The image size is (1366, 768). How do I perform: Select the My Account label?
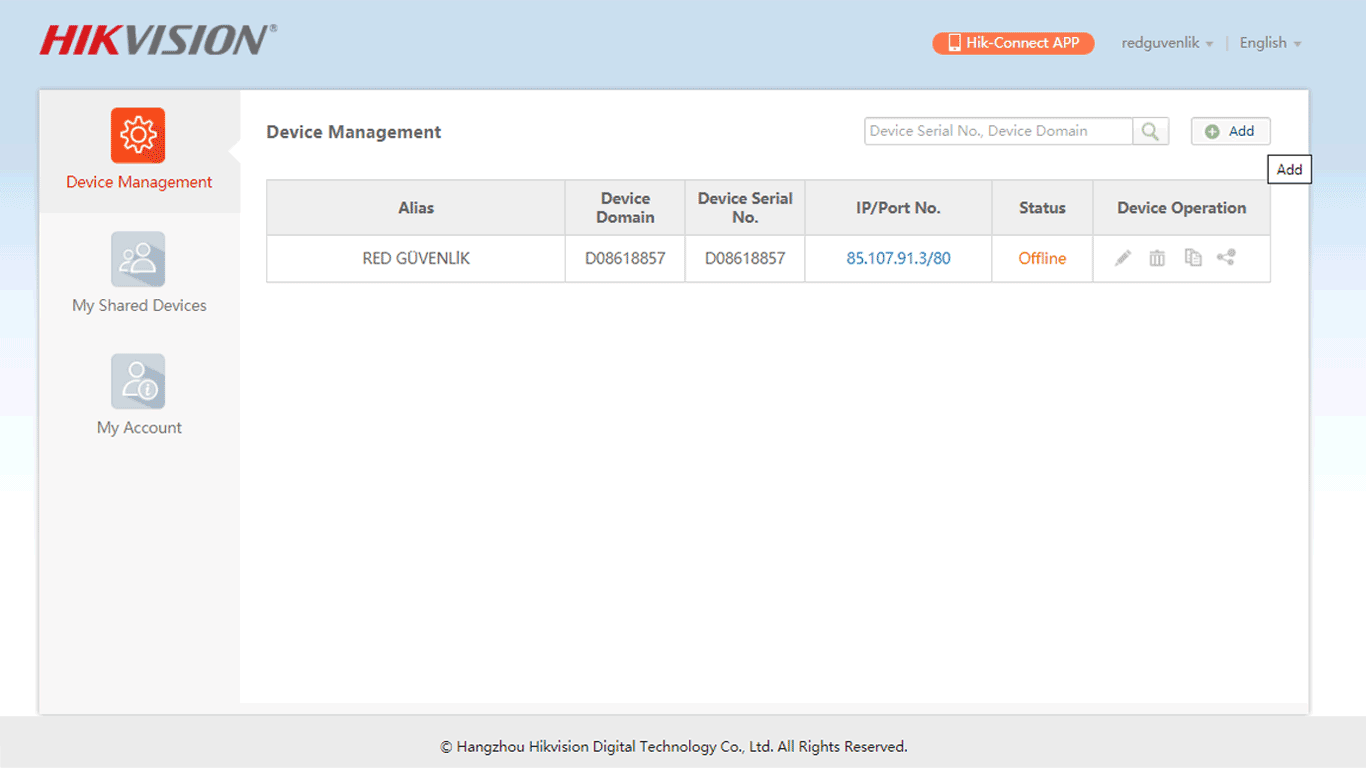click(139, 427)
